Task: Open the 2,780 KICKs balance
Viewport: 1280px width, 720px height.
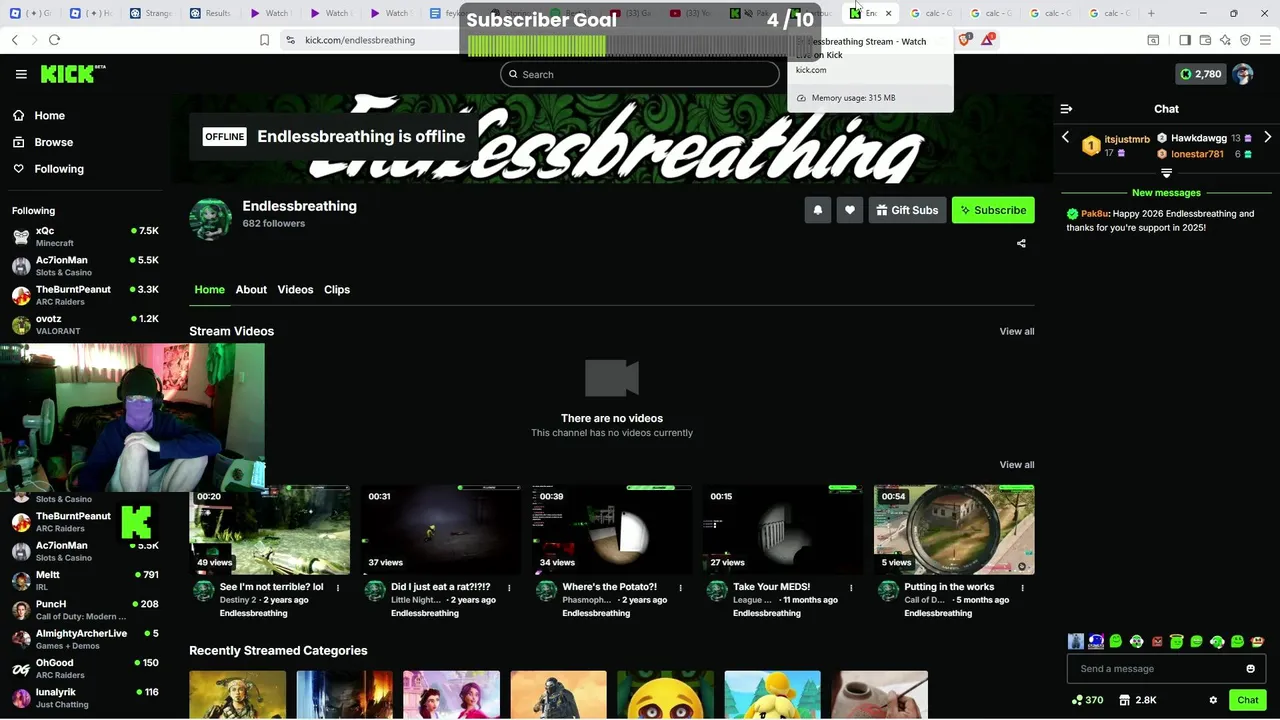Action: [1200, 74]
